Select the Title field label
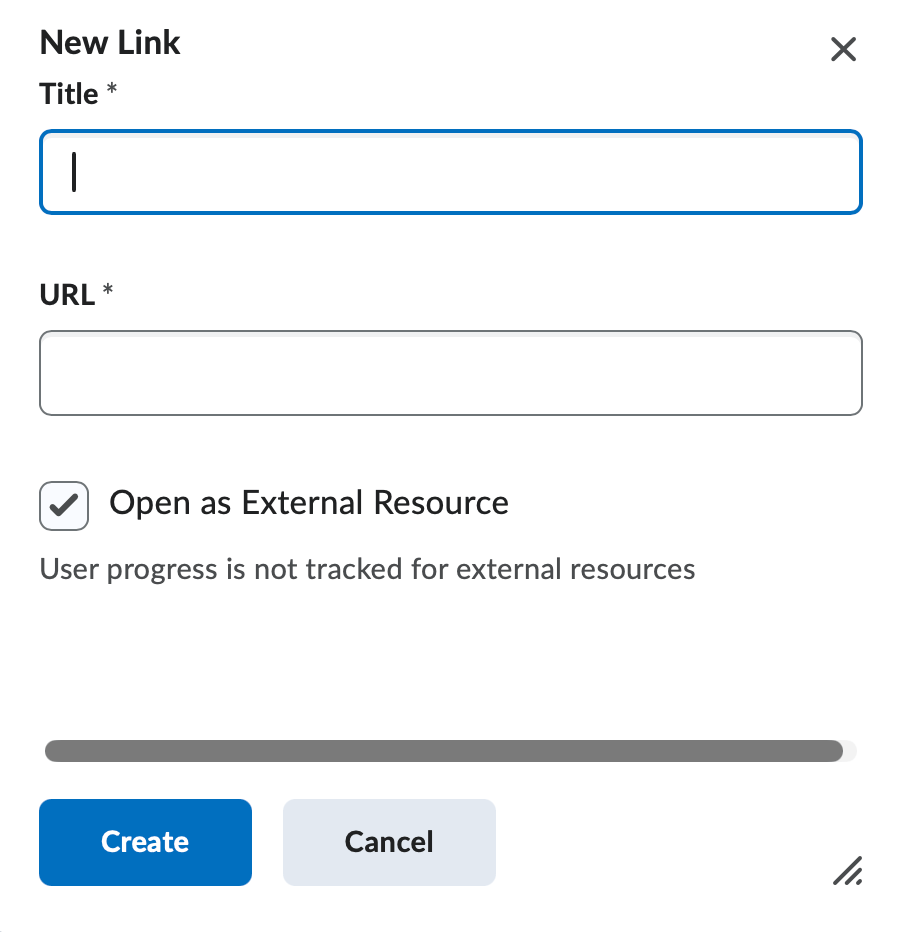Image resolution: width=898 pixels, height=932 pixels. click(x=66, y=93)
